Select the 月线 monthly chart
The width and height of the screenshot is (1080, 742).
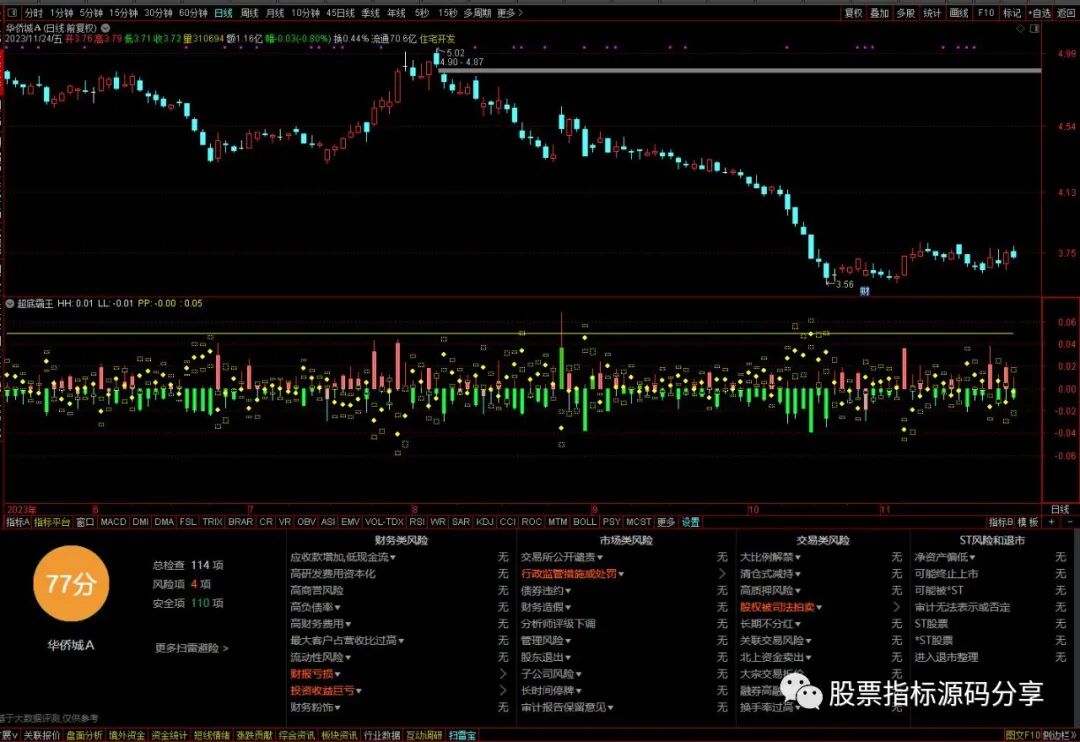(275, 13)
